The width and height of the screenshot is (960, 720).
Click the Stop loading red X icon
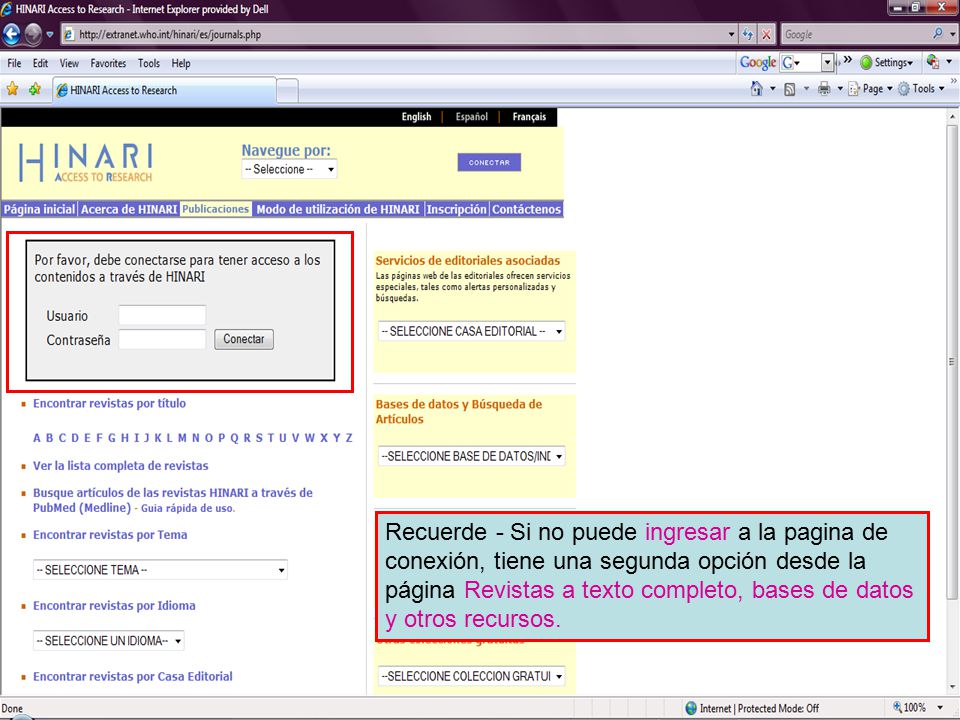(x=766, y=34)
